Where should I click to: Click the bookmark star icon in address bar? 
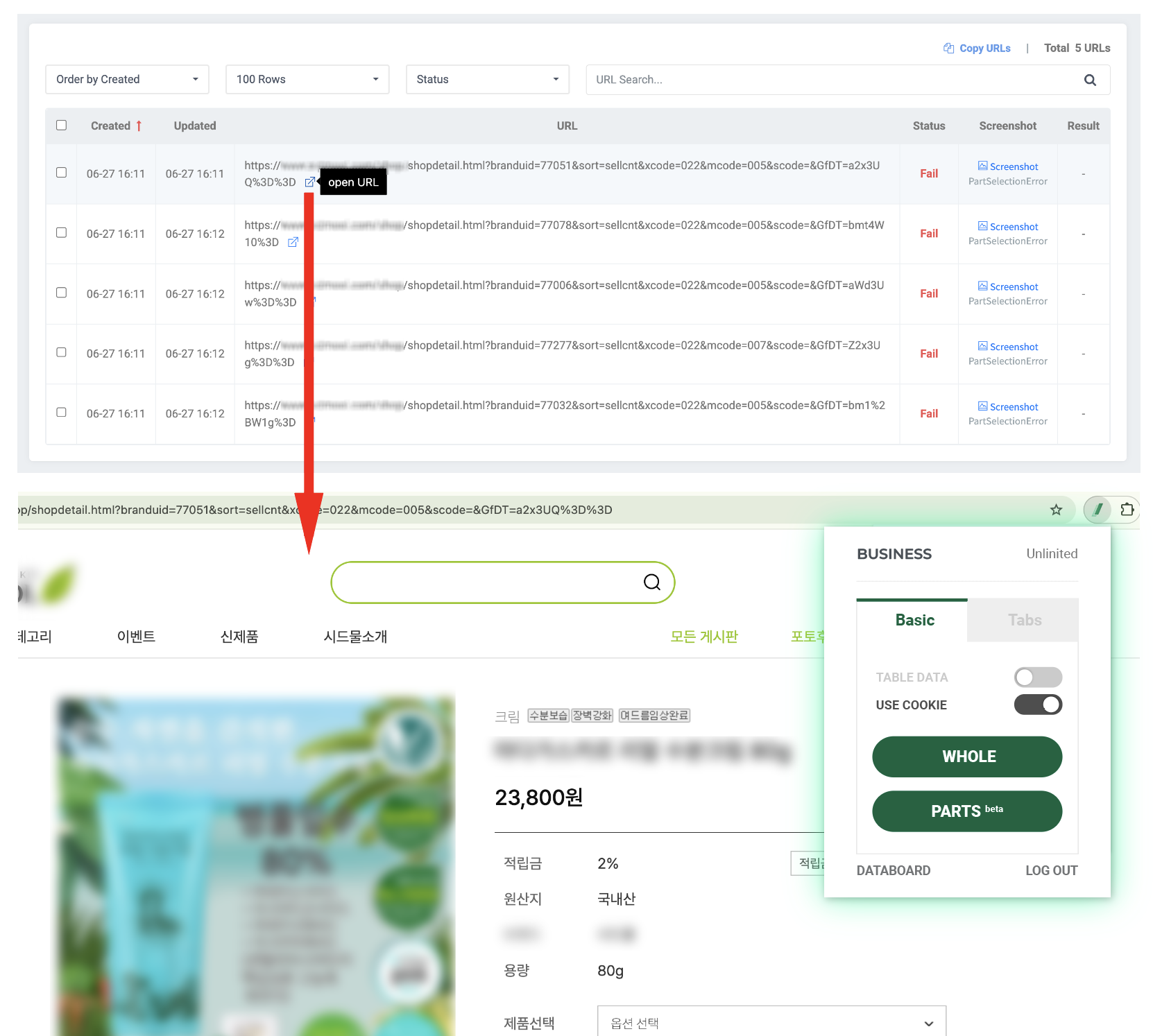tap(1056, 510)
